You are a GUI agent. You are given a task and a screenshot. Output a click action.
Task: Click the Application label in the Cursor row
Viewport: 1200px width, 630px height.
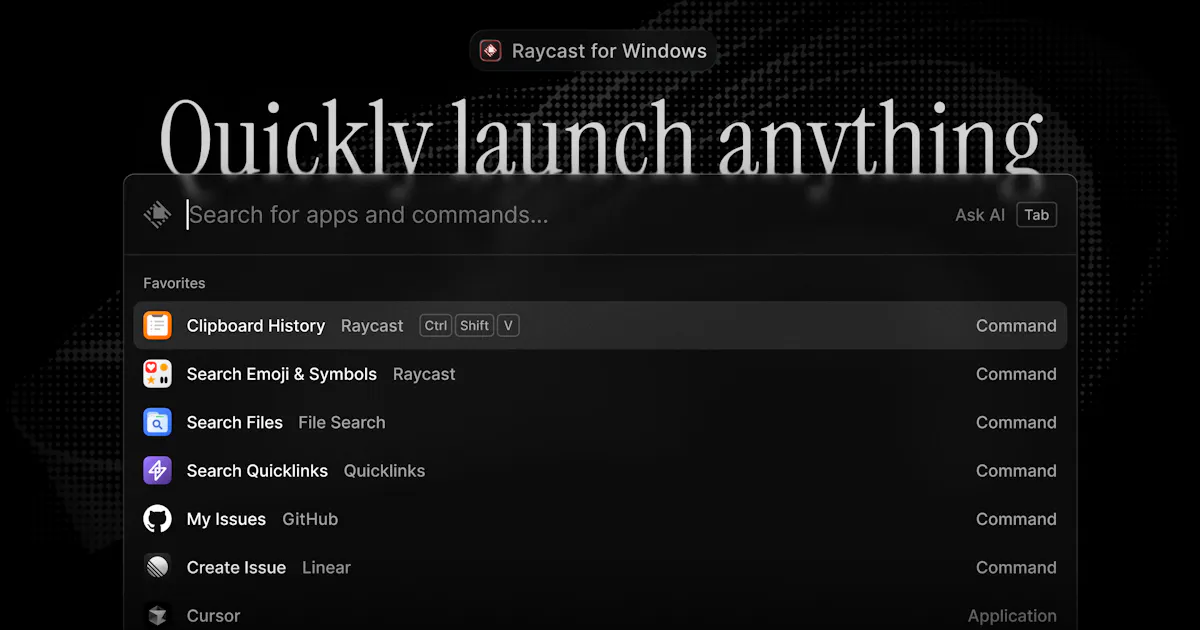tap(1012, 616)
